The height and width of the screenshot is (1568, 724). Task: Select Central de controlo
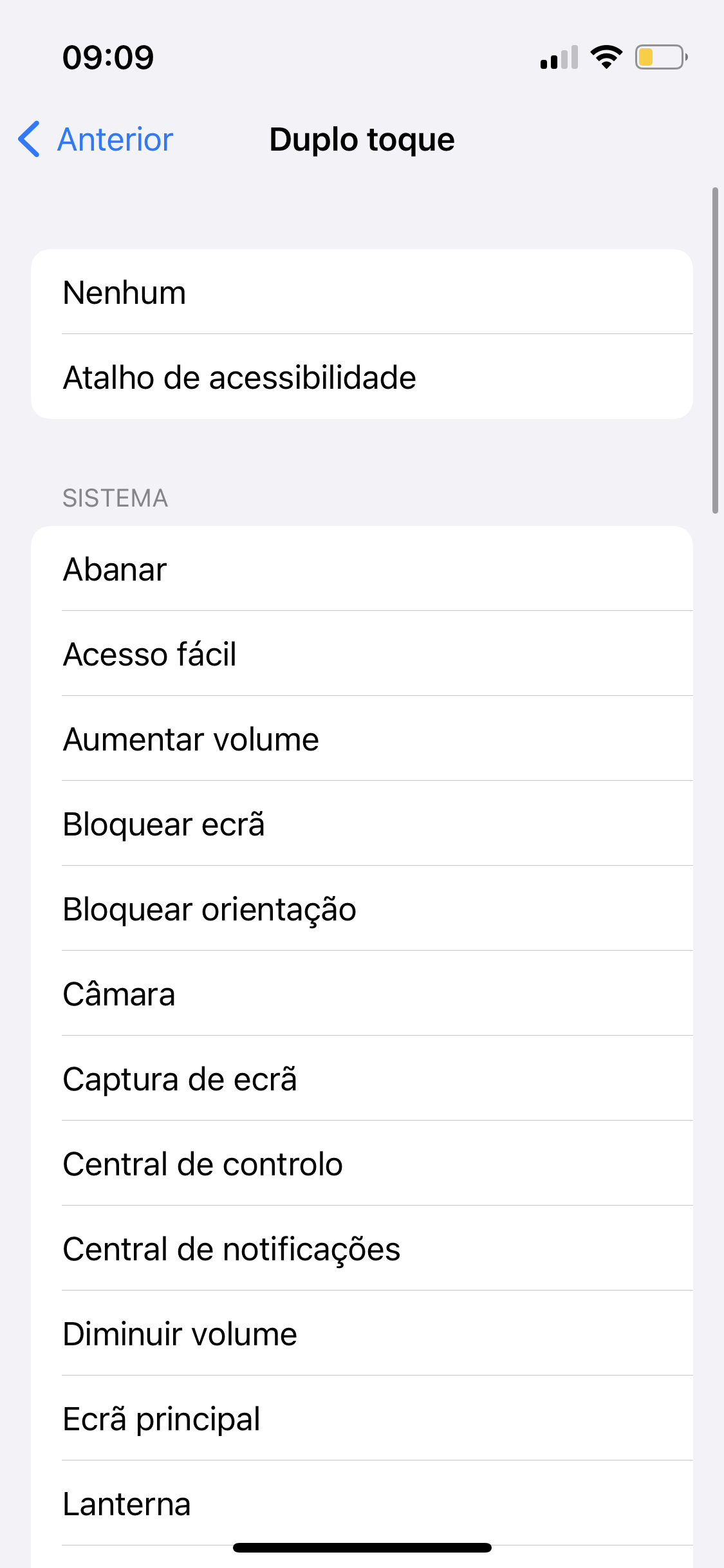[x=362, y=1164]
